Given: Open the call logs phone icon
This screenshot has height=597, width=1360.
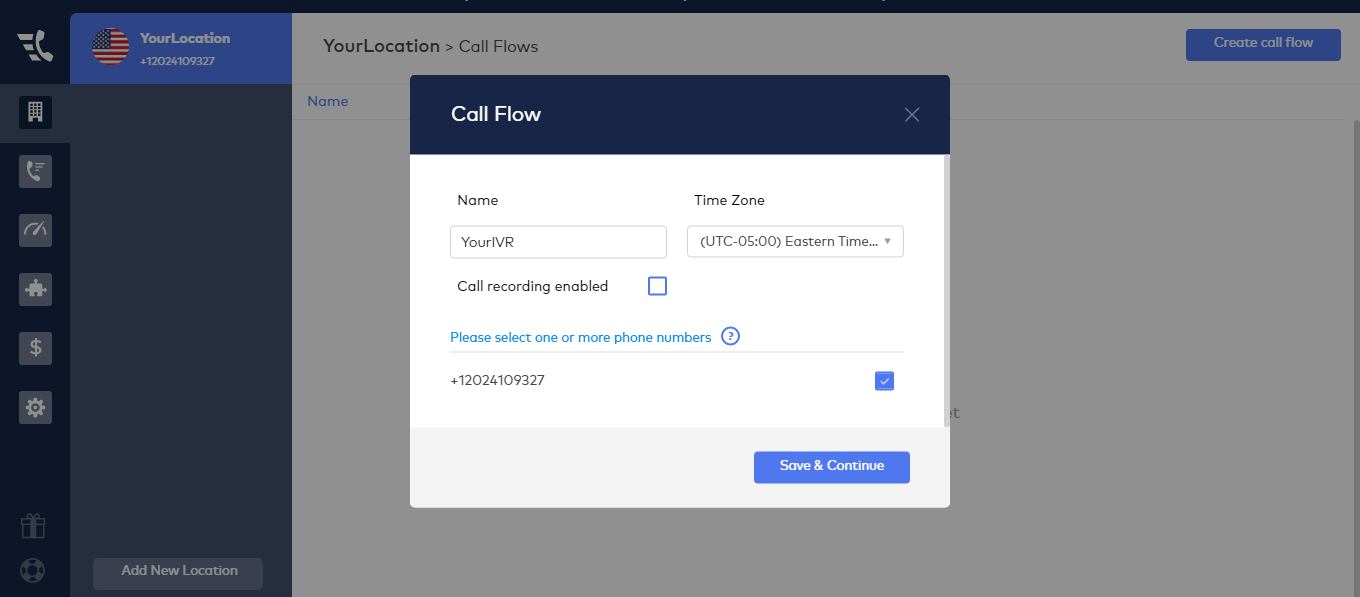Looking at the screenshot, I should [x=35, y=171].
